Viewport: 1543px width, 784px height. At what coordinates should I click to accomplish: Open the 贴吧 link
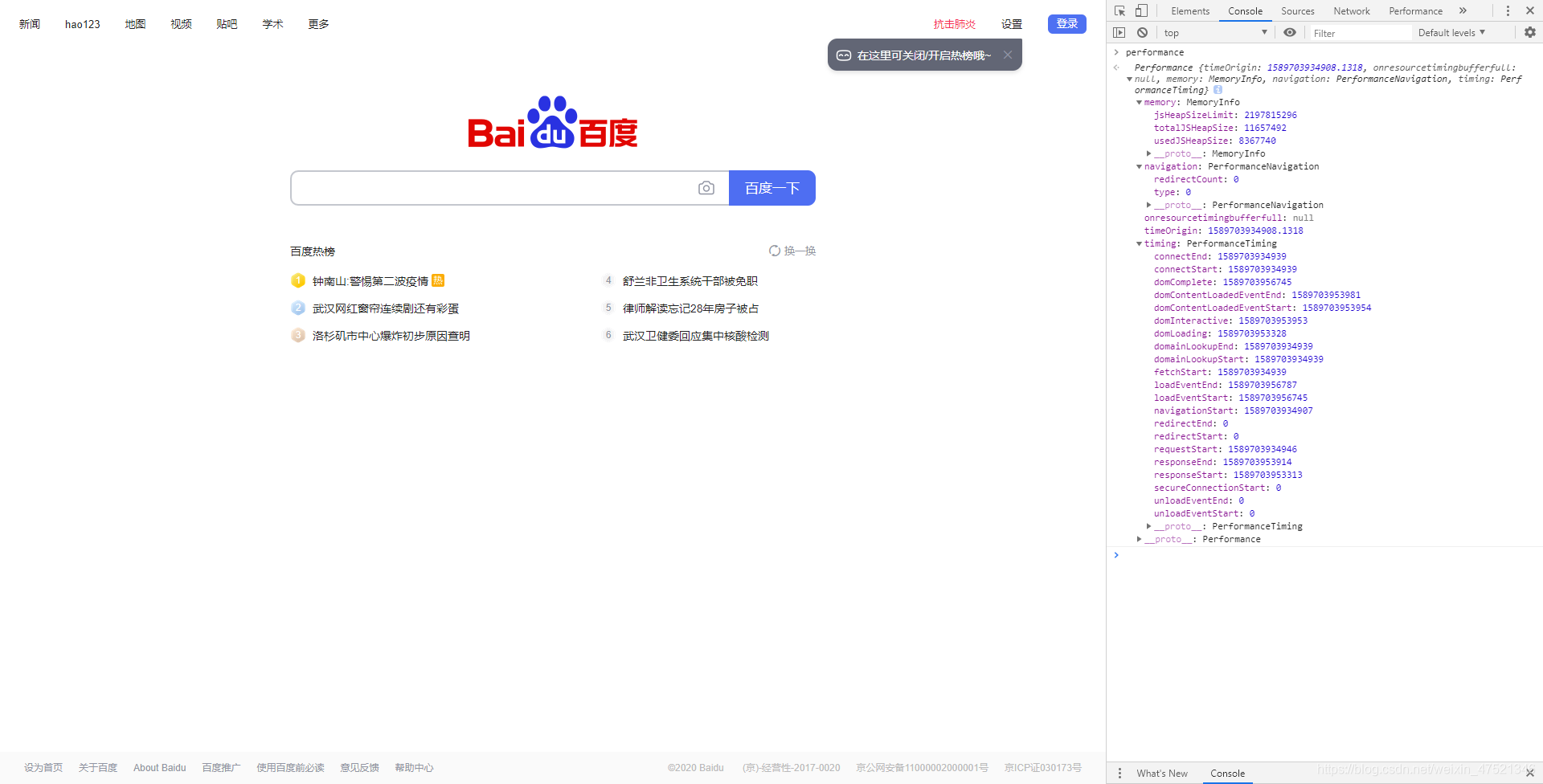click(x=227, y=24)
